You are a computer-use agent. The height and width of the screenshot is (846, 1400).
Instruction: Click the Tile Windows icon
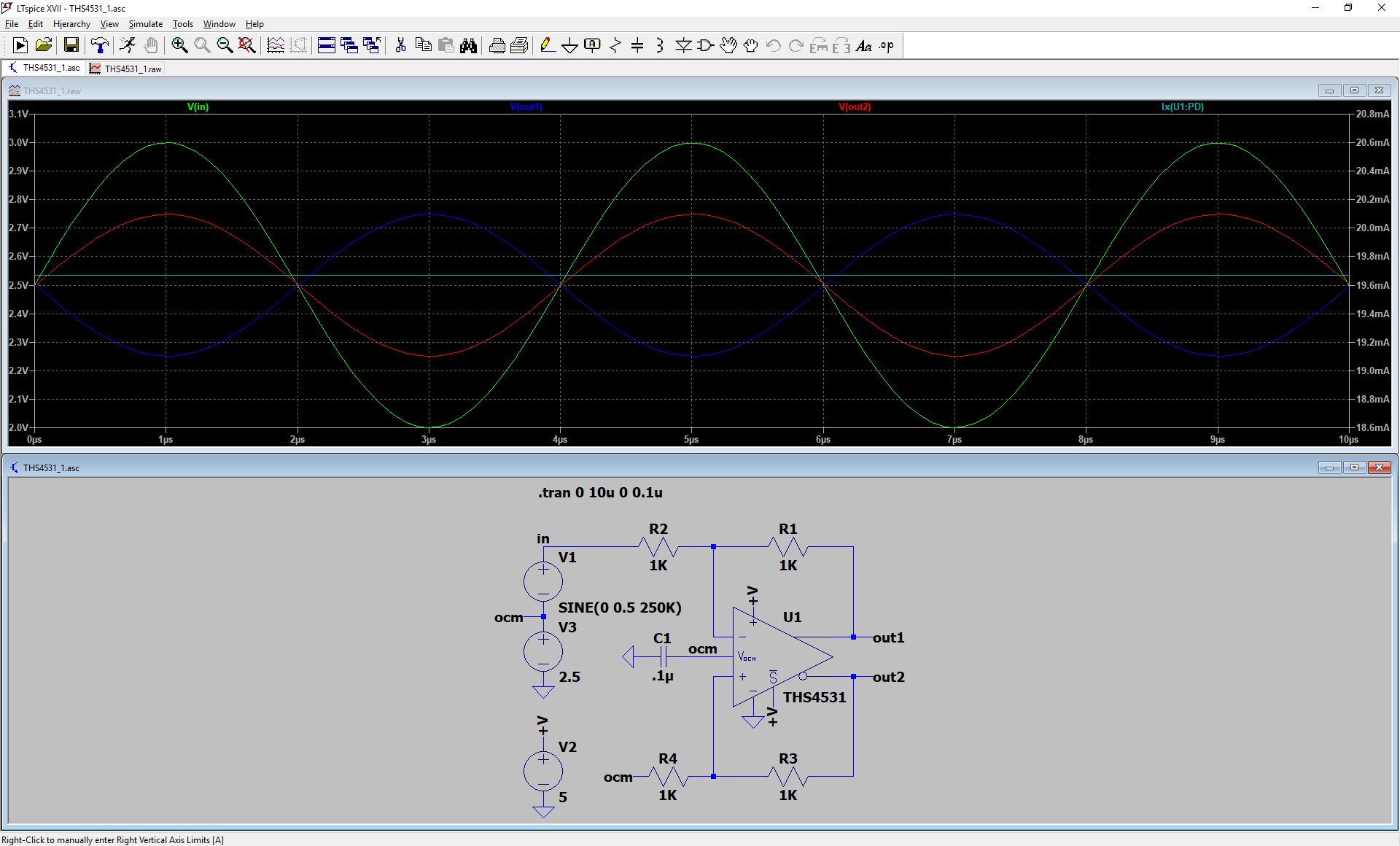point(327,46)
